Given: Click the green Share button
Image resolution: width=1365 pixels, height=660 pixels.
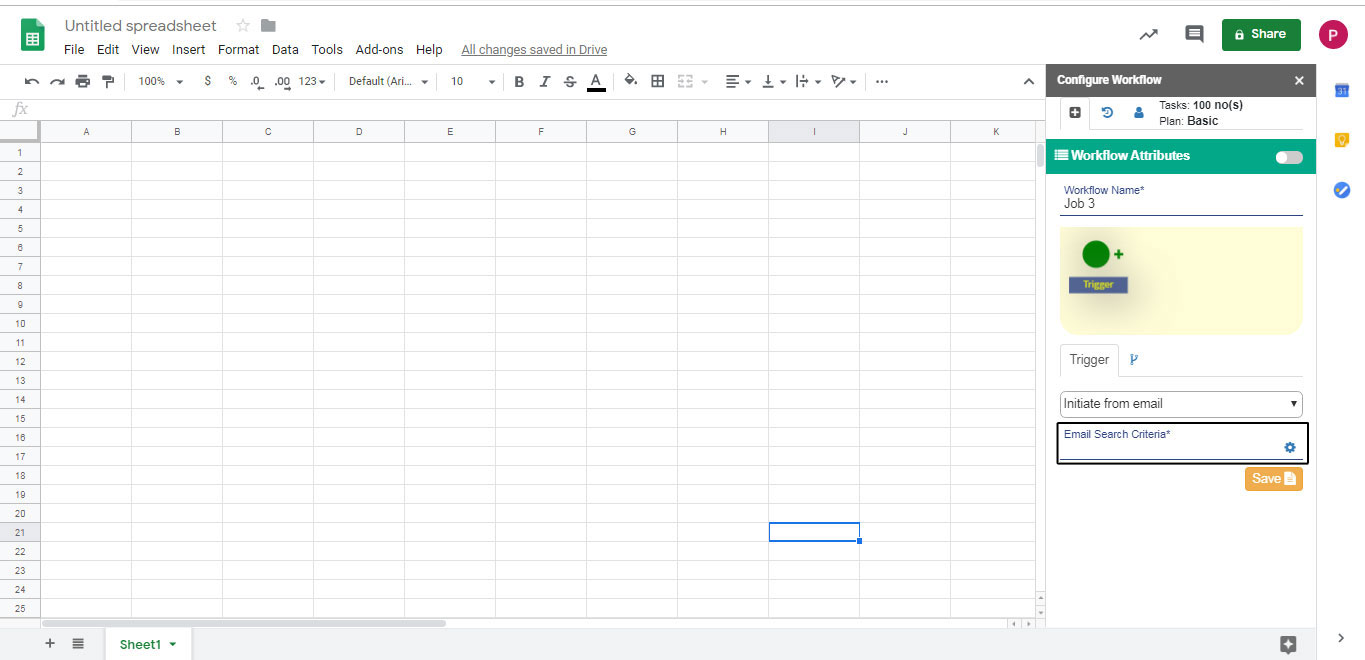Looking at the screenshot, I should [x=1261, y=34].
